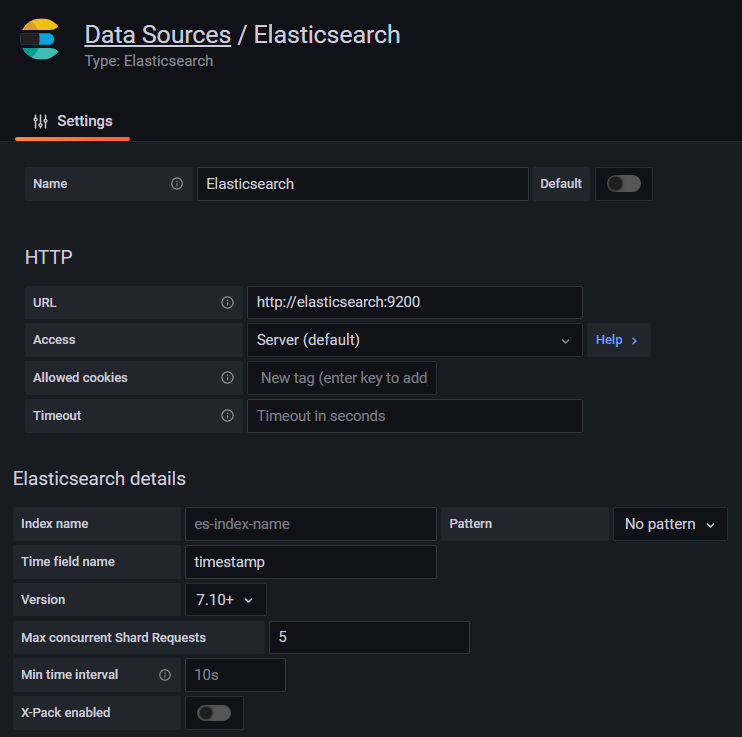Click the Timeout in seconds input

click(x=415, y=416)
